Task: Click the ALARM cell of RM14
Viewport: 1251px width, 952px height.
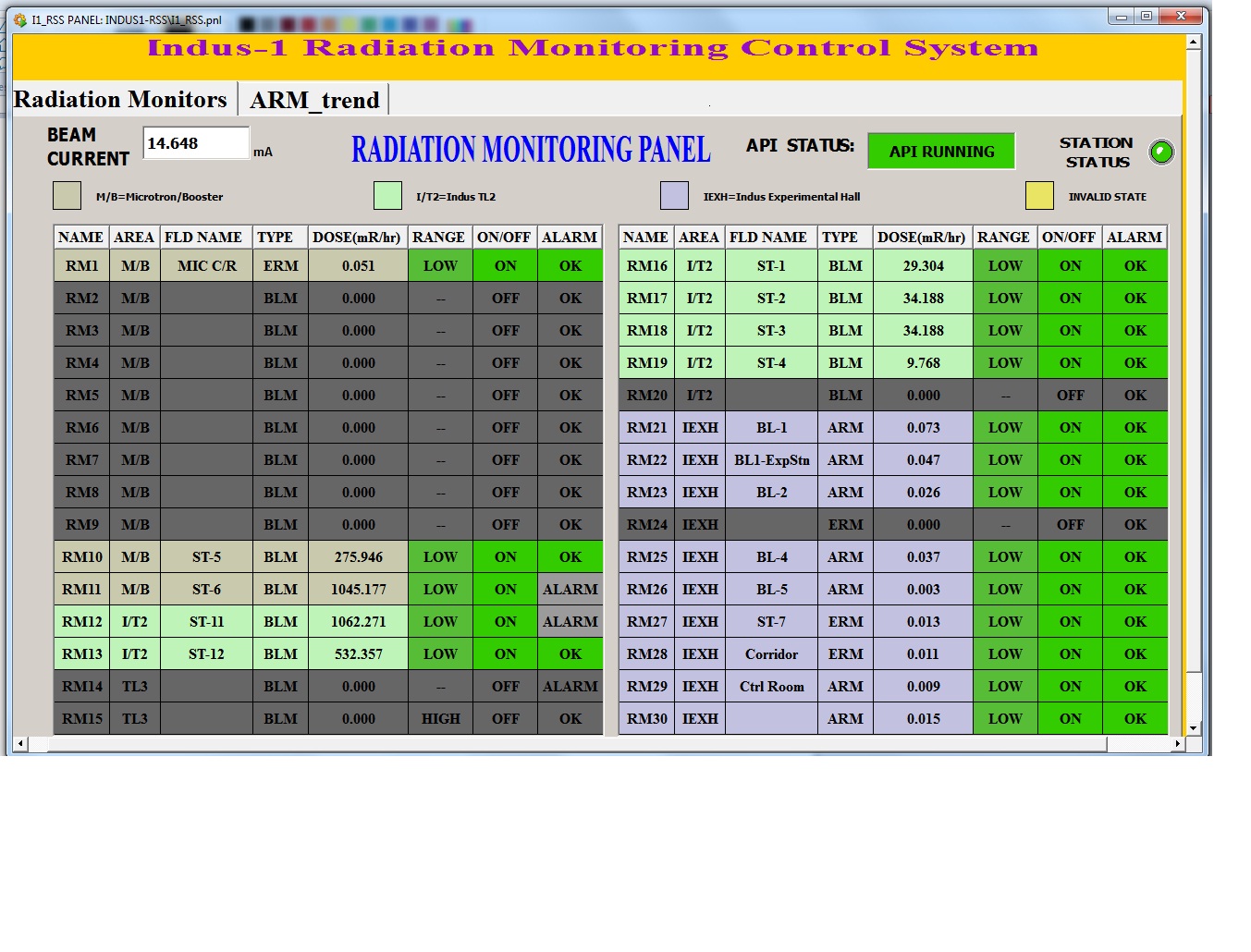Action: coord(570,686)
